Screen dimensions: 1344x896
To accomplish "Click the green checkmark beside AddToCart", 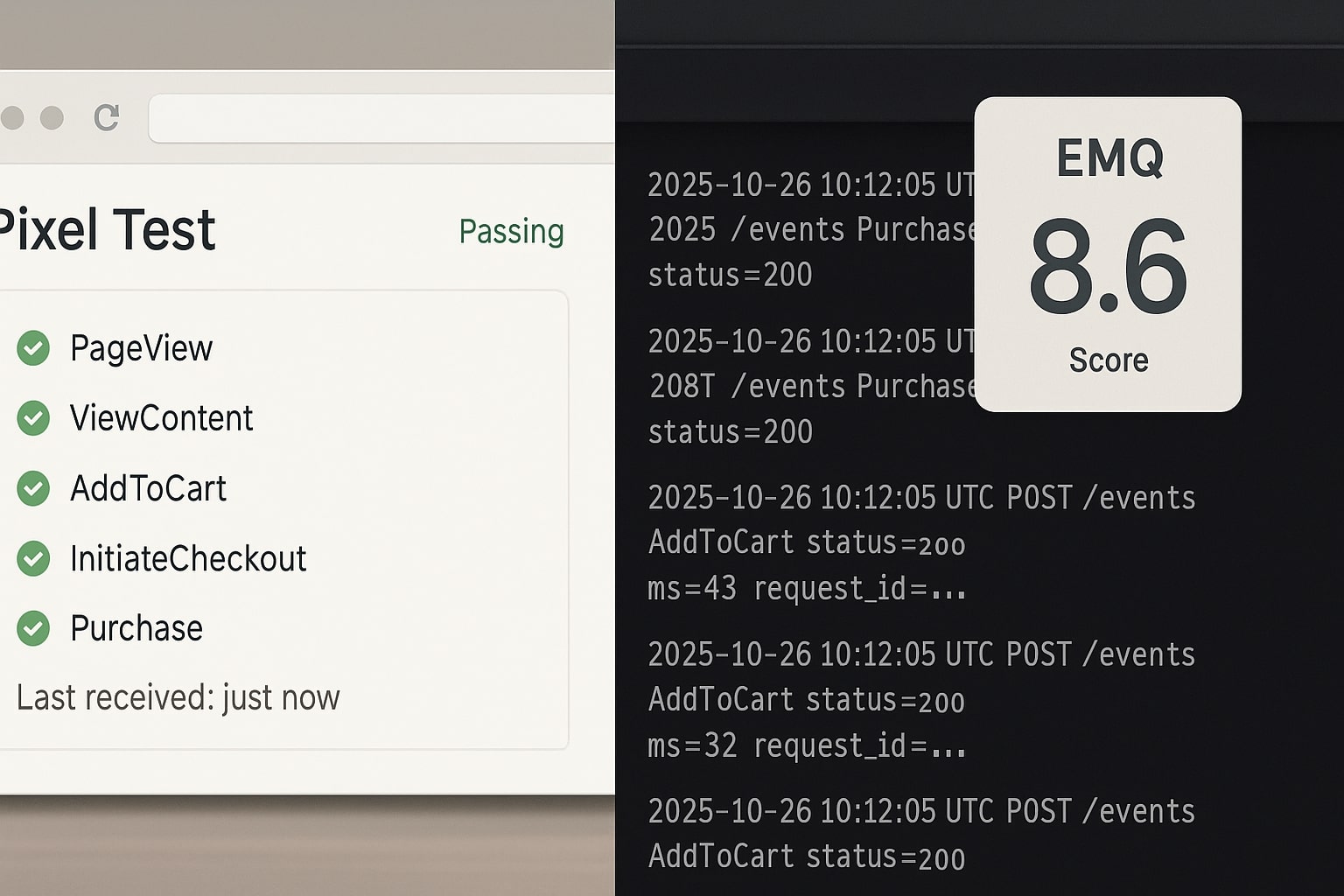I will pyautogui.click(x=33, y=488).
